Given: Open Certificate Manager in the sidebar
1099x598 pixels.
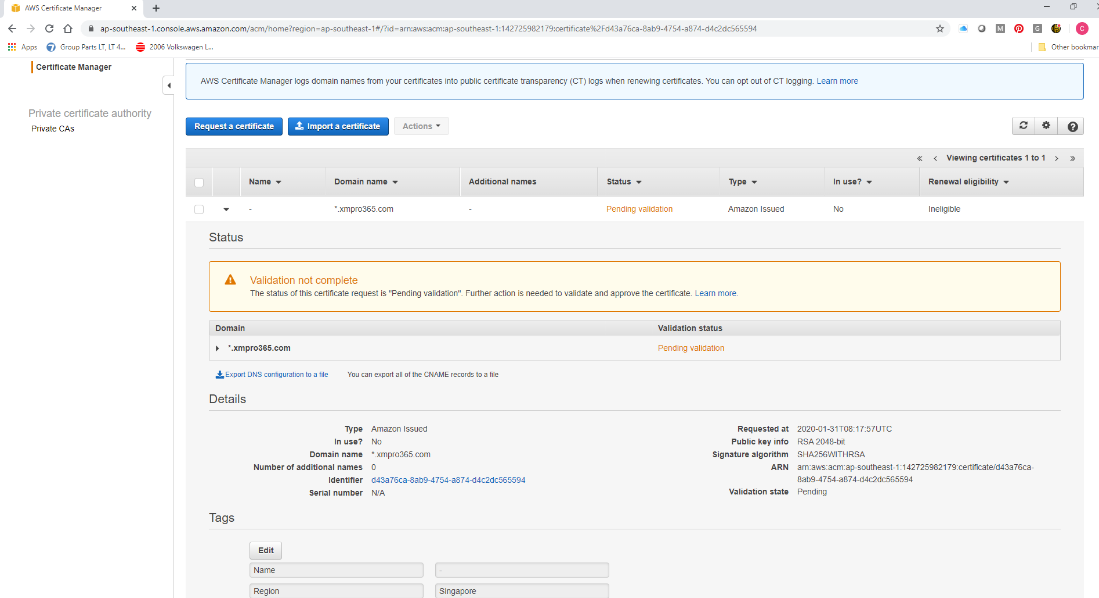Looking at the screenshot, I should 74,67.
